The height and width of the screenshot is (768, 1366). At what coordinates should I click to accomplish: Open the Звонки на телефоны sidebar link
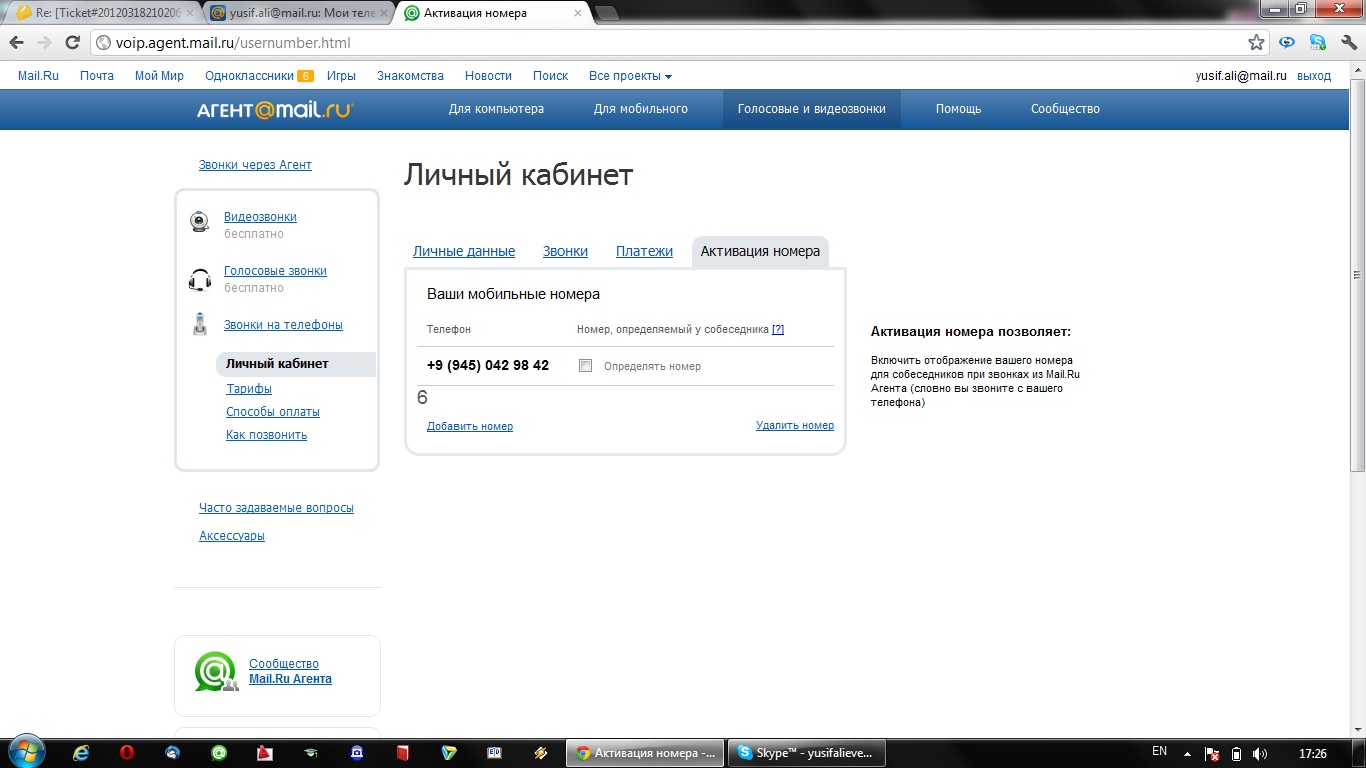(283, 325)
